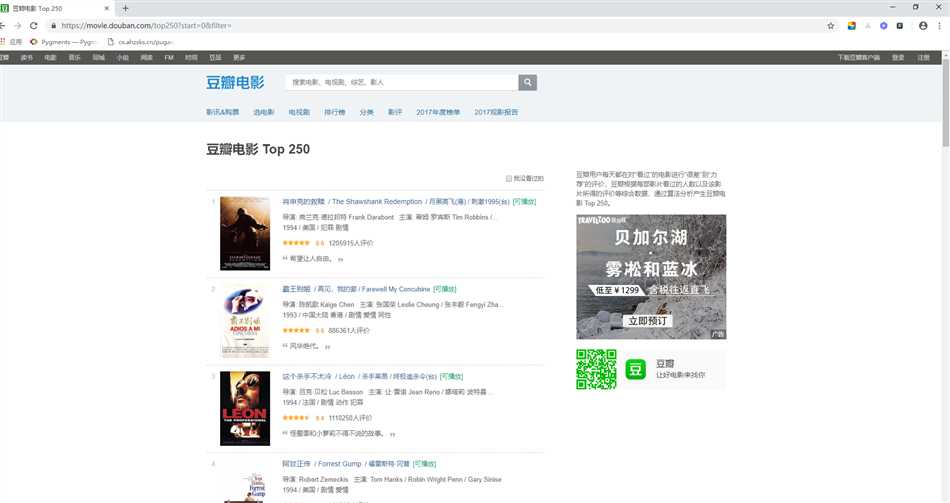This screenshot has width=950, height=503.
Task: Close the Douban Top 250 tab
Action: click(x=107, y=8)
